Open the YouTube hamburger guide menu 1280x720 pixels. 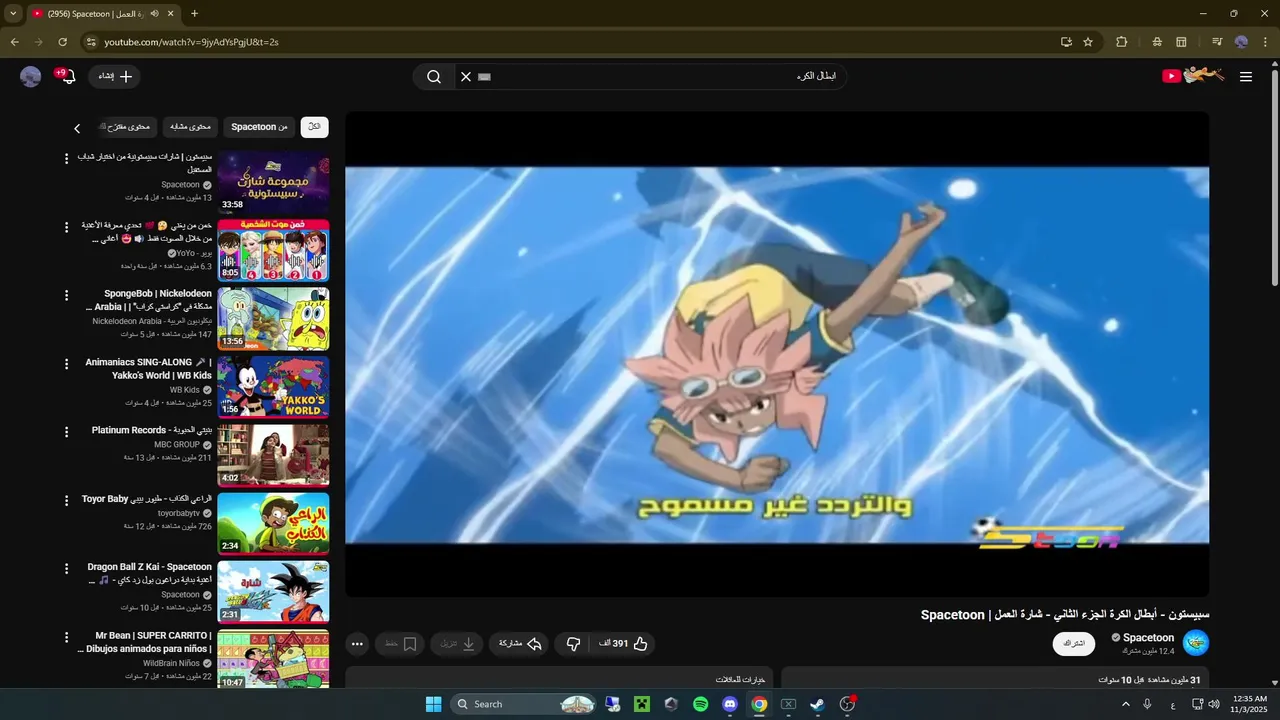(x=1245, y=76)
